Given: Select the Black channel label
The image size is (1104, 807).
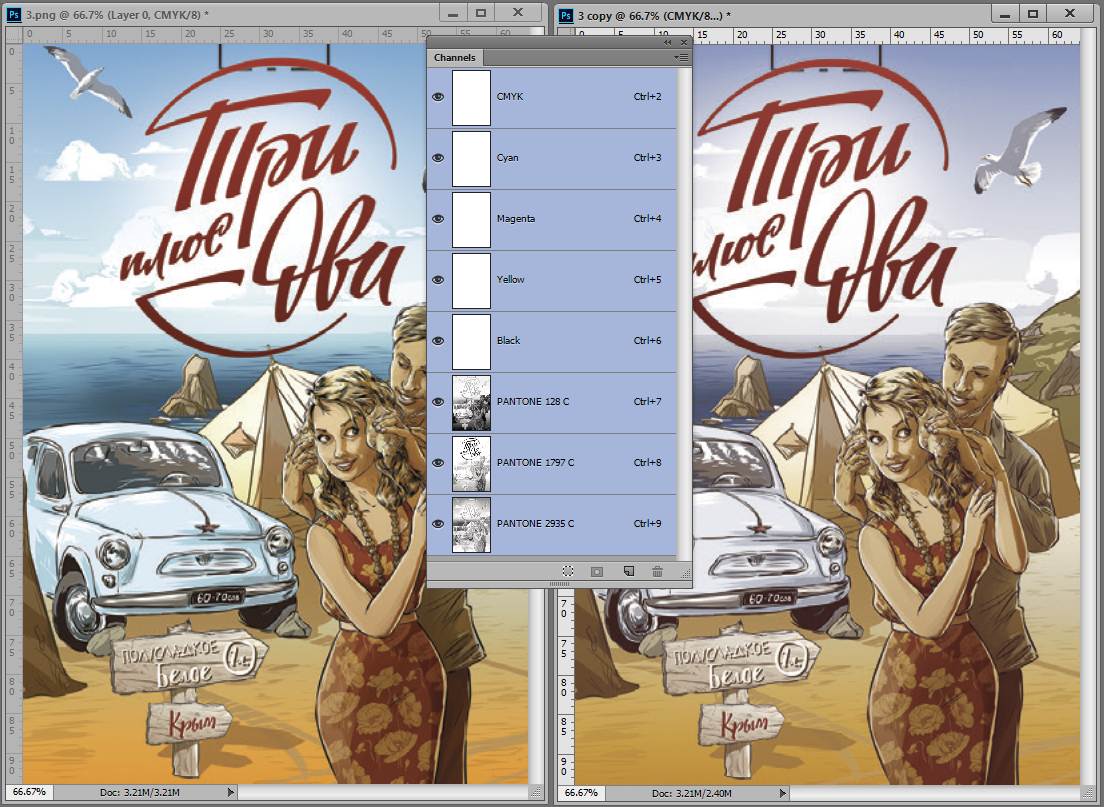Looking at the screenshot, I should (508, 341).
